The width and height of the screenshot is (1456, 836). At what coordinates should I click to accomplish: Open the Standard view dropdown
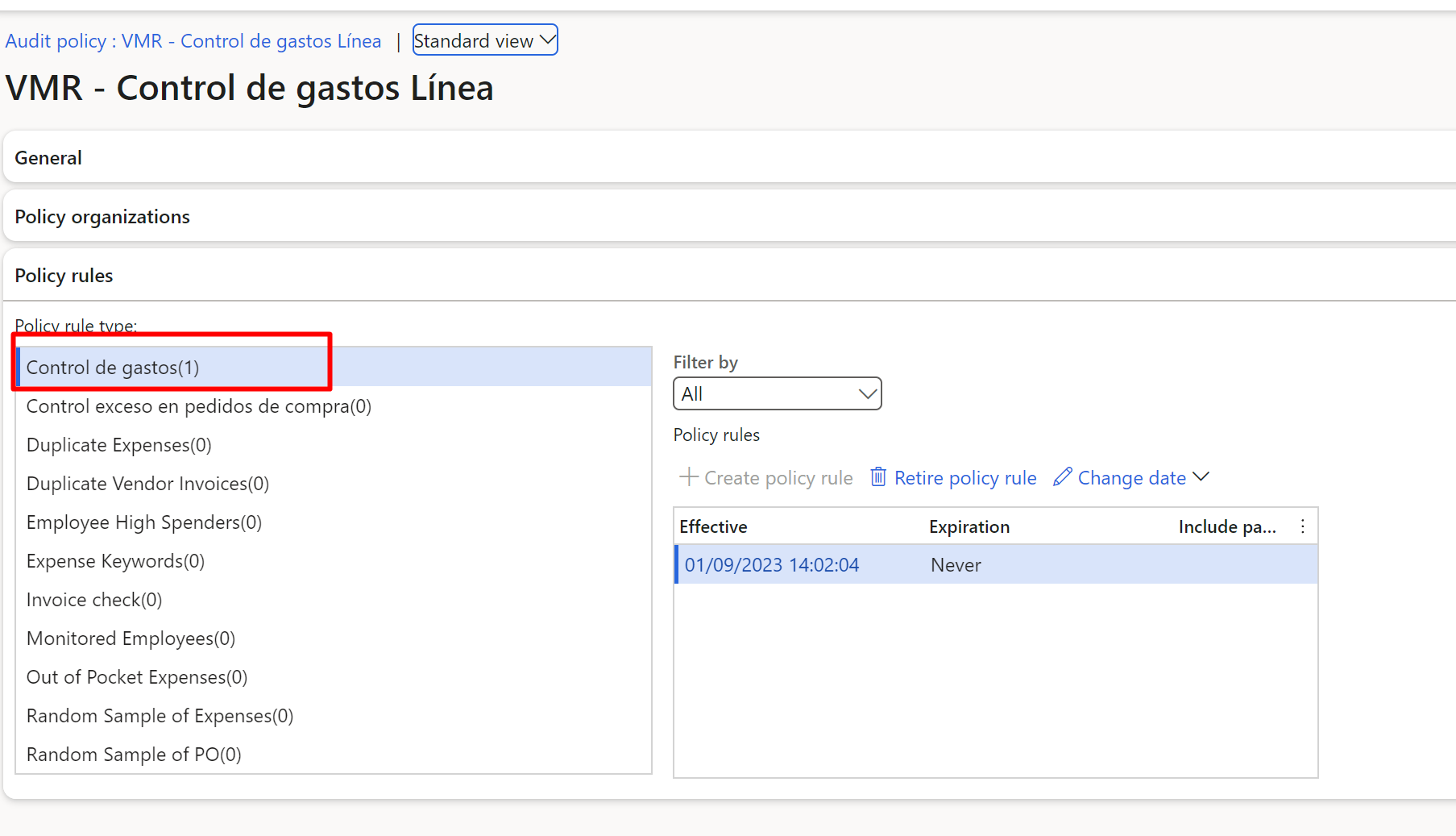485,40
